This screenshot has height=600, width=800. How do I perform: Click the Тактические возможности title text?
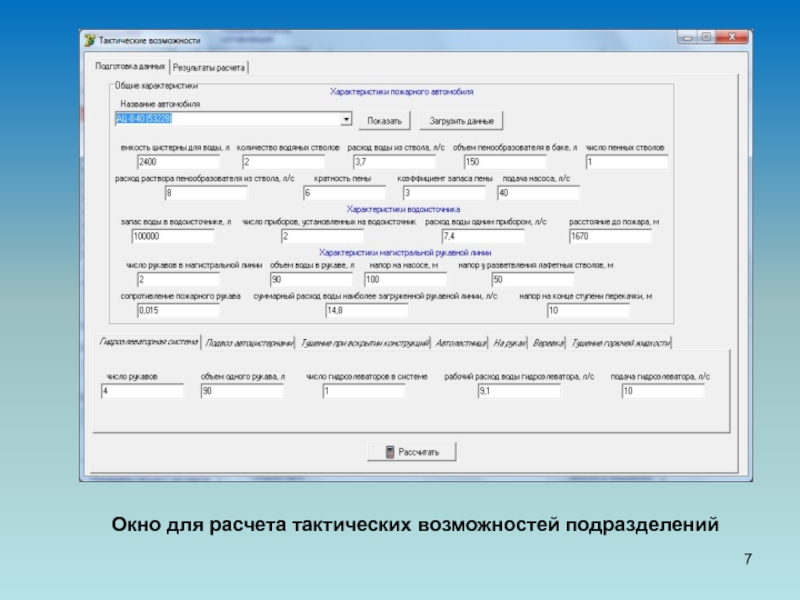[149, 40]
